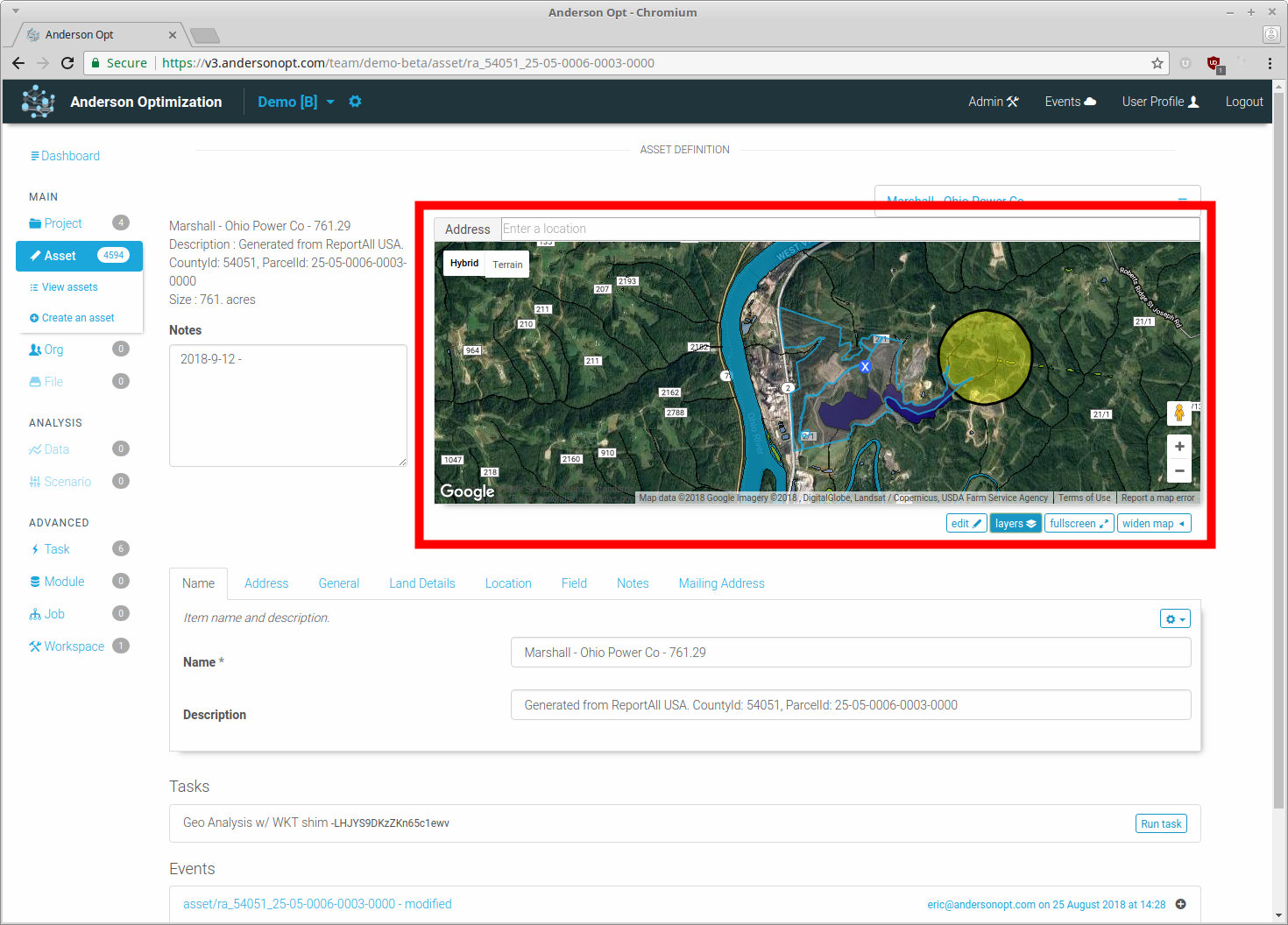The height and width of the screenshot is (925, 1288).
Task: Click the page vertical scrollbar
Action: 1279,438
